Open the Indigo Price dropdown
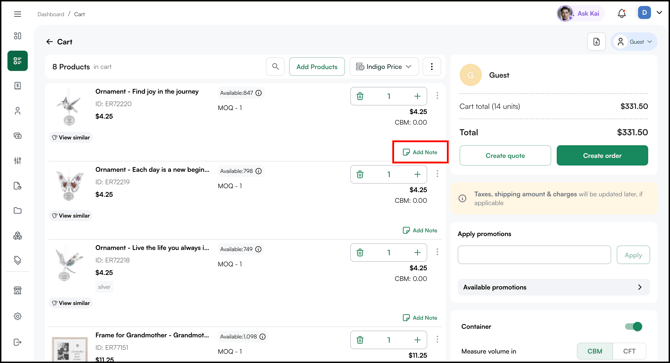 (384, 67)
